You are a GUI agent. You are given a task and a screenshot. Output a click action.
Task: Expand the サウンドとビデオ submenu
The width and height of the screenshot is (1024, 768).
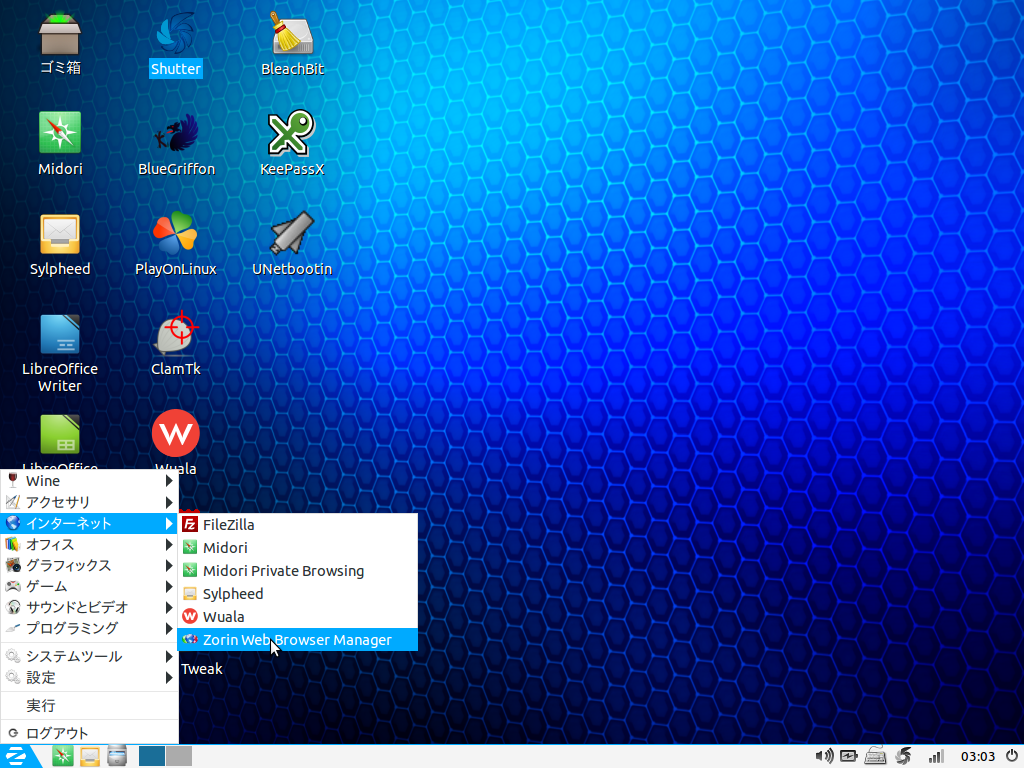[89, 607]
